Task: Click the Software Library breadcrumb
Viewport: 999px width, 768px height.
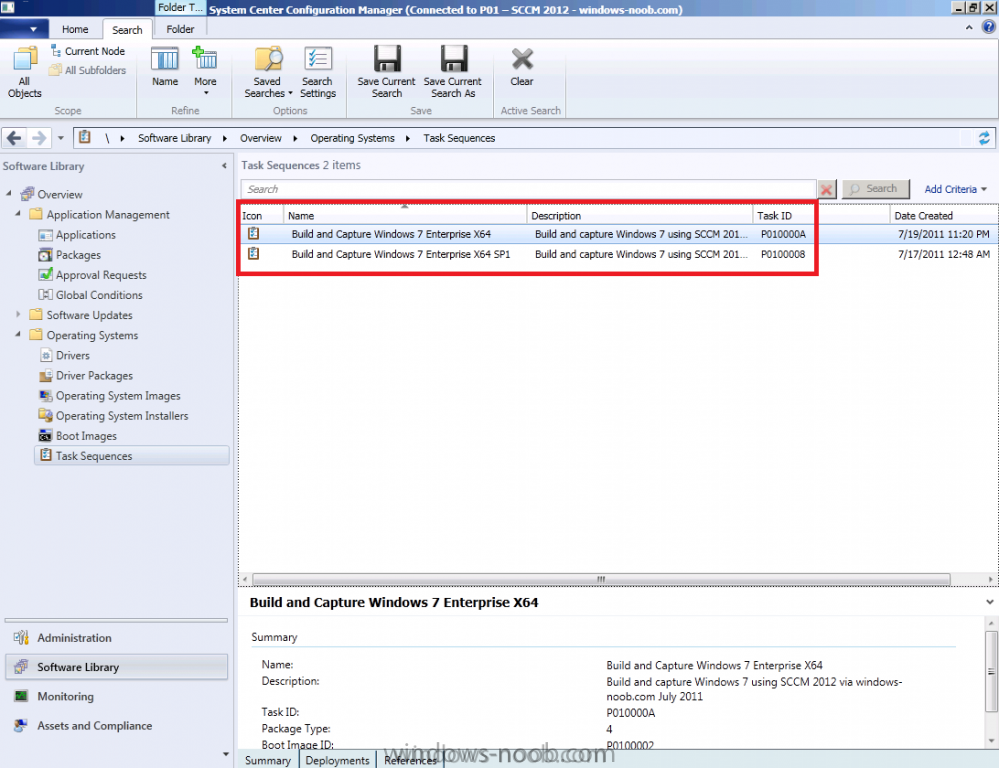Action: coord(175,138)
